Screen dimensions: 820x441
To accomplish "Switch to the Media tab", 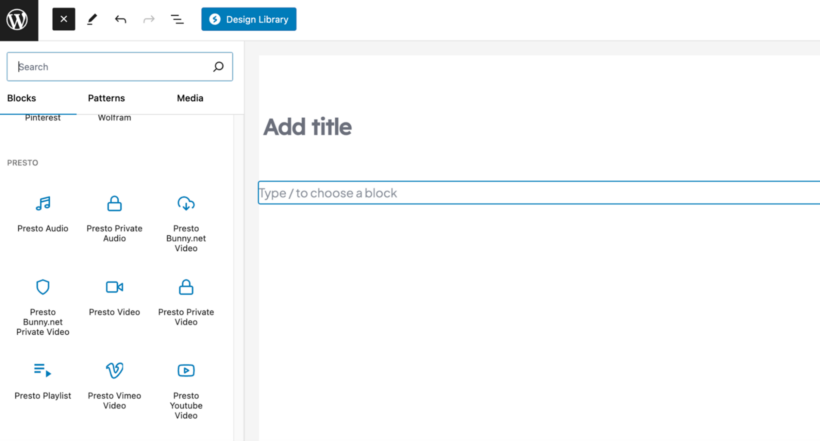I will 190,98.
